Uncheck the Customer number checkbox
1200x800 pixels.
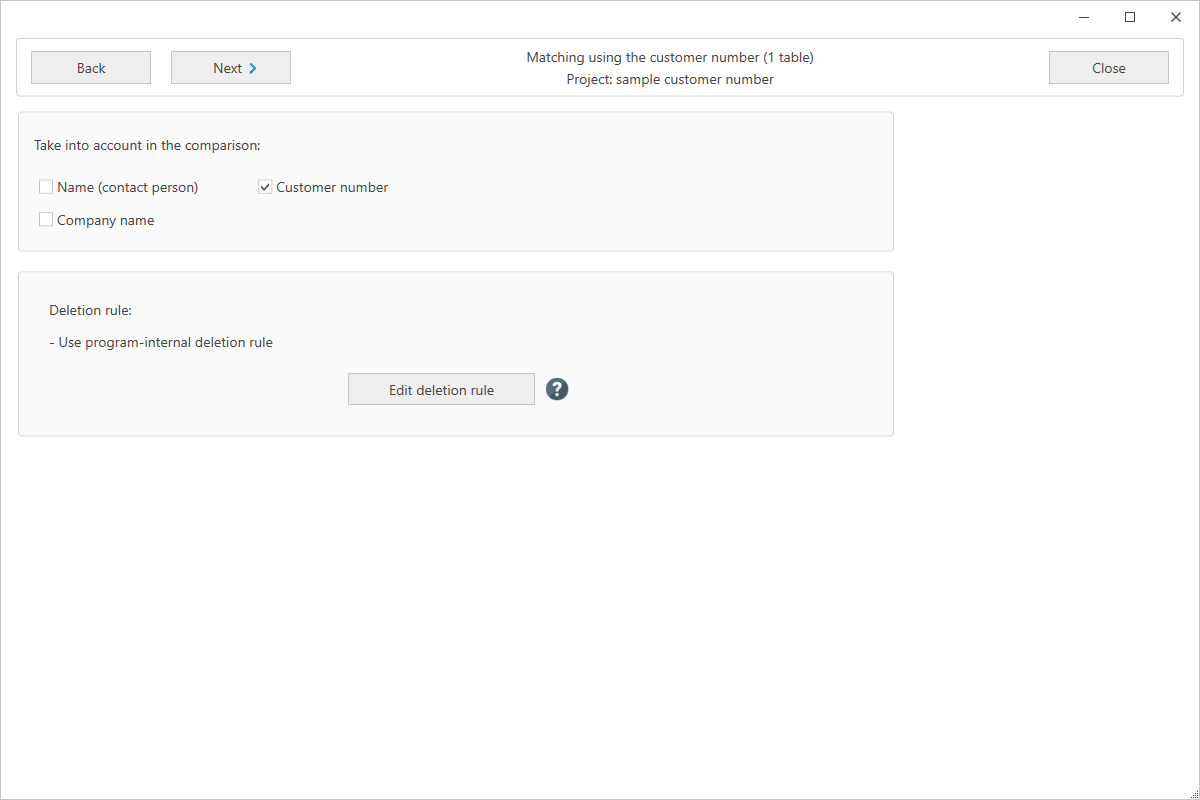[x=265, y=187]
